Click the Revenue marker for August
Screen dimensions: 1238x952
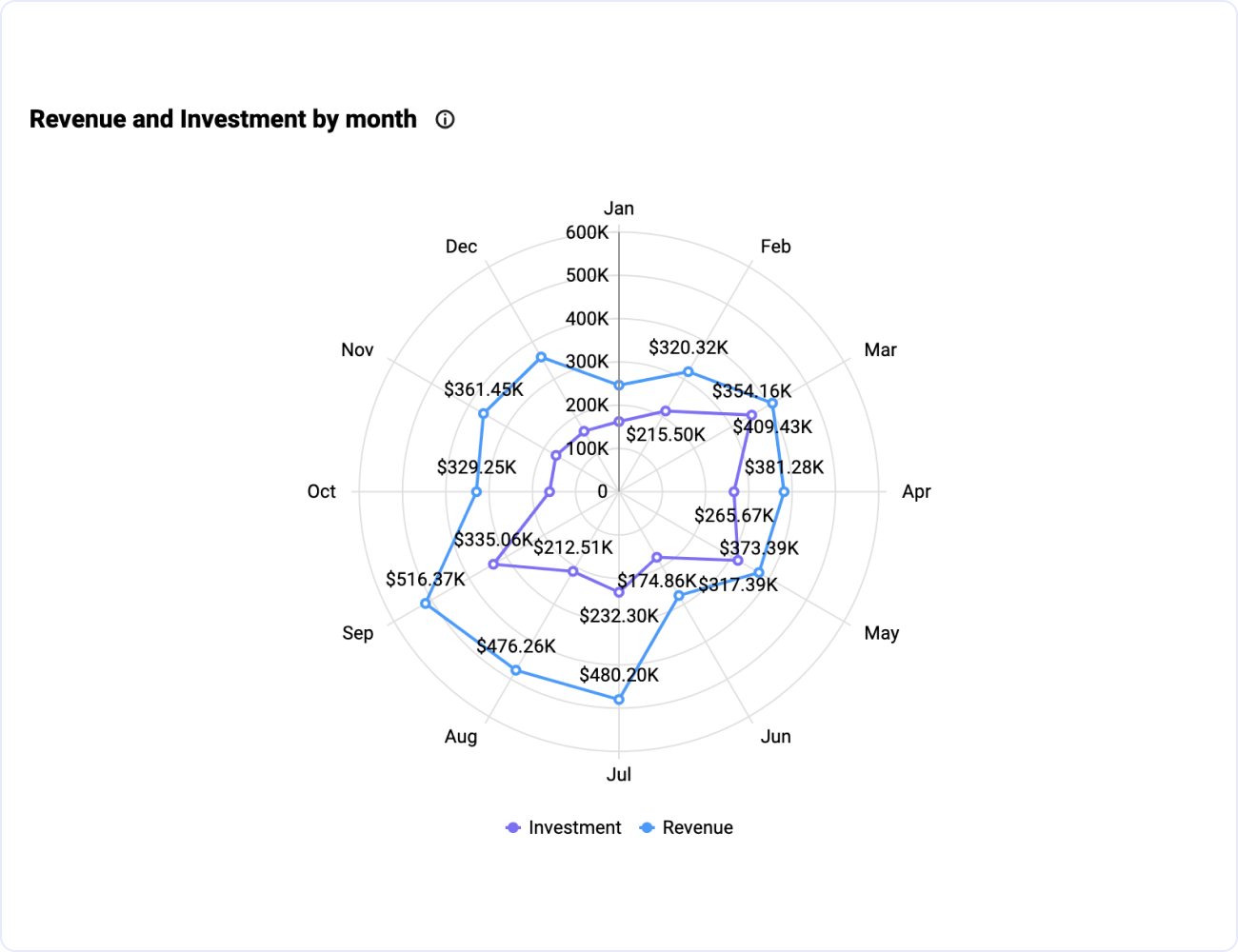tap(516, 670)
